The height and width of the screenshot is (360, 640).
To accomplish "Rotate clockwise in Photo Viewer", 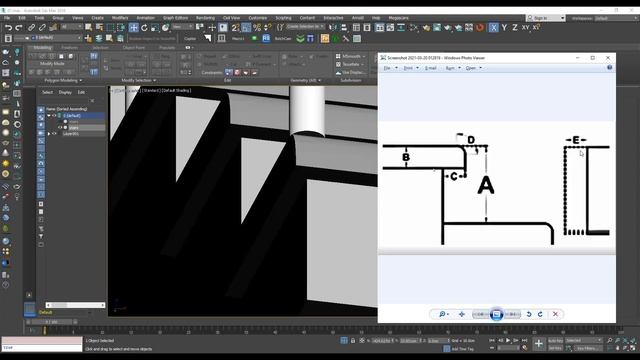I will click(x=540, y=314).
